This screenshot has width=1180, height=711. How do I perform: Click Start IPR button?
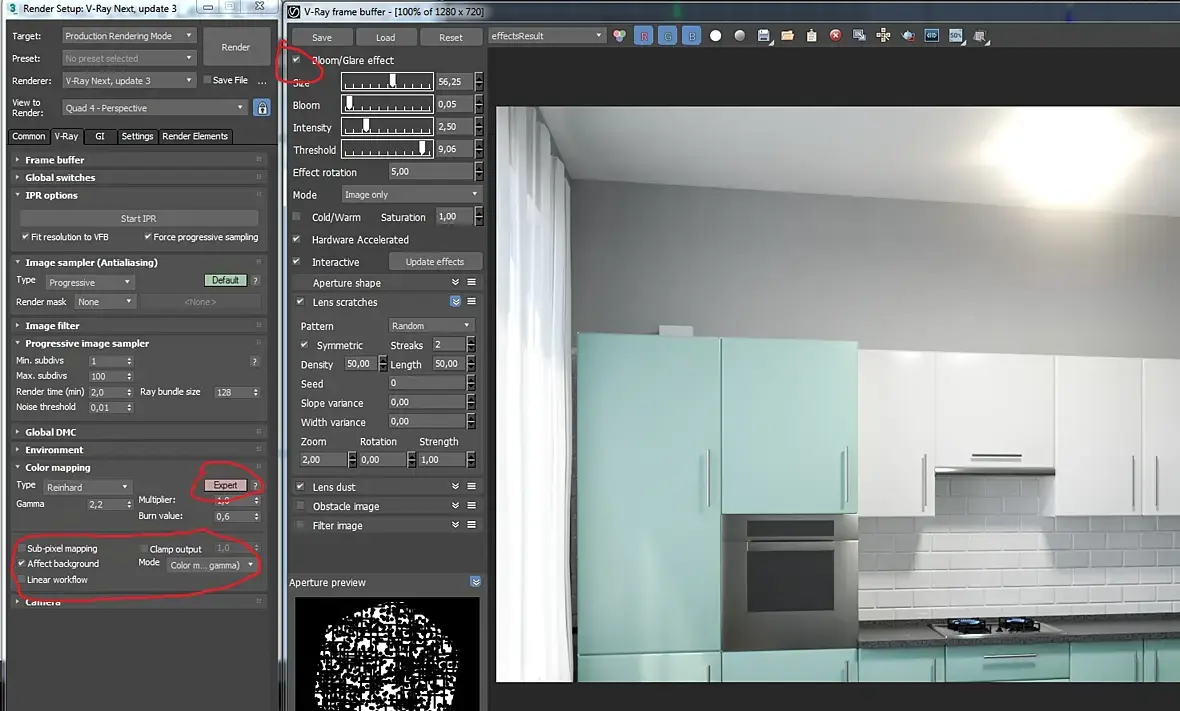point(139,218)
